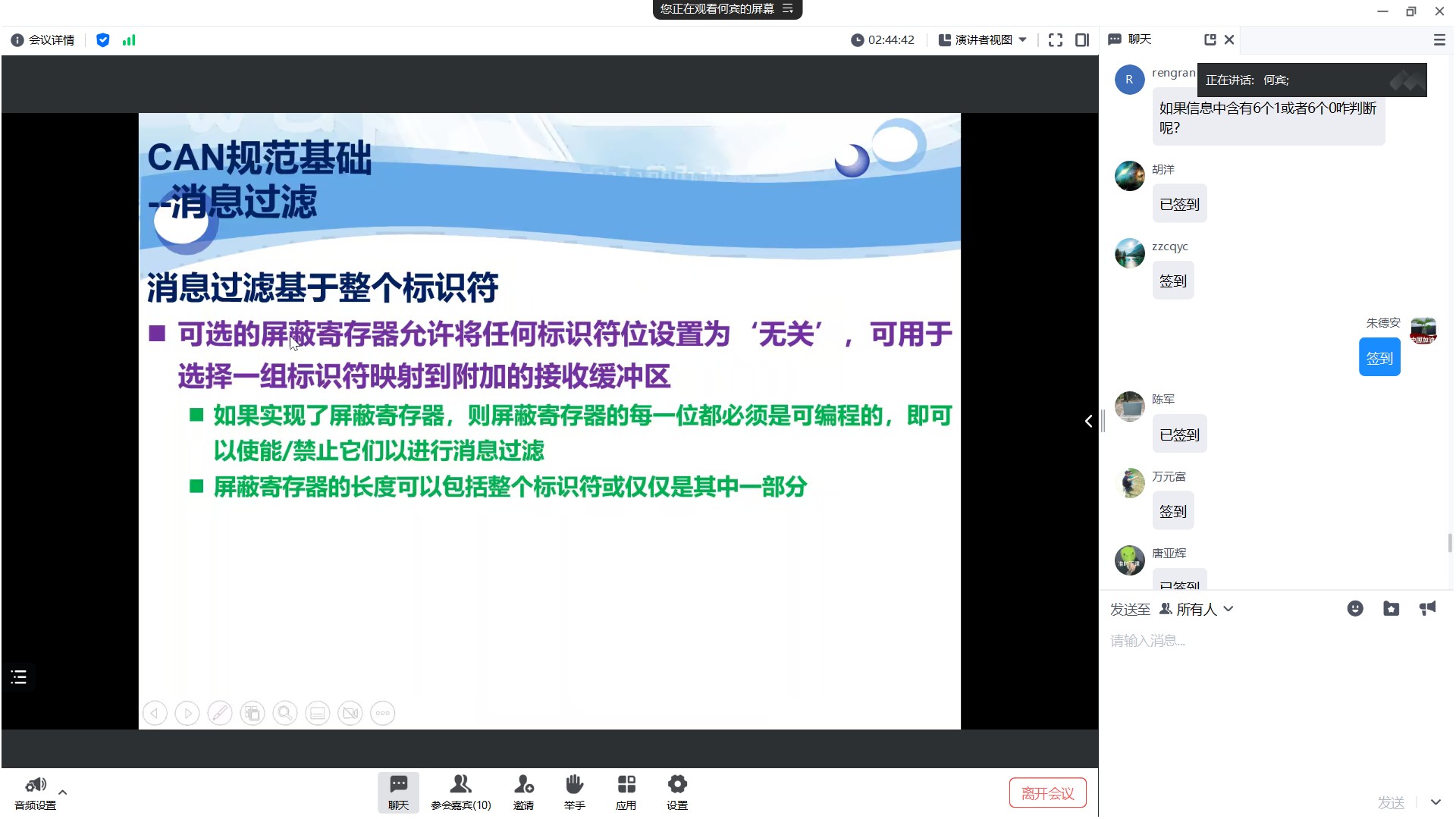Expand the speaker view (演讲者视图) dropdown
1456x819 pixels.
983,40
